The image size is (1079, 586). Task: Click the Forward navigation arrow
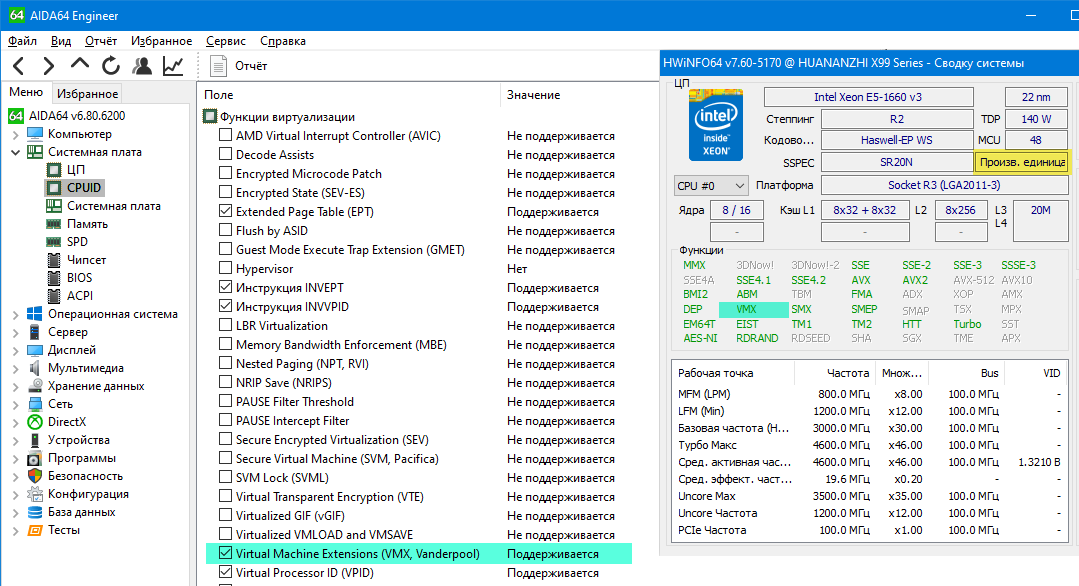pos(48,66)
